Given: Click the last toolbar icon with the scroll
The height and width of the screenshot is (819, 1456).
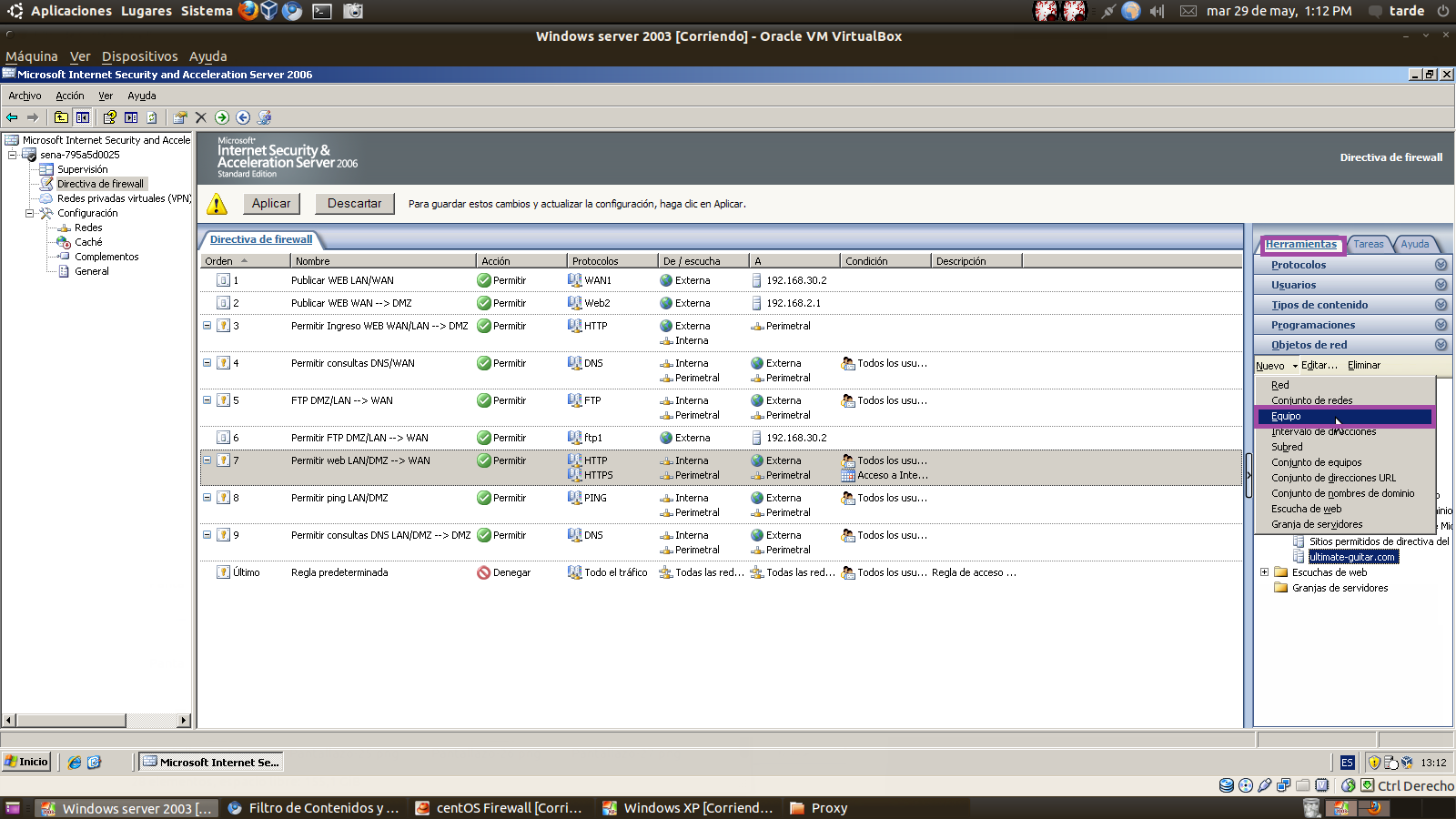Looking at the screenshot, I should (x=265, y=117).
